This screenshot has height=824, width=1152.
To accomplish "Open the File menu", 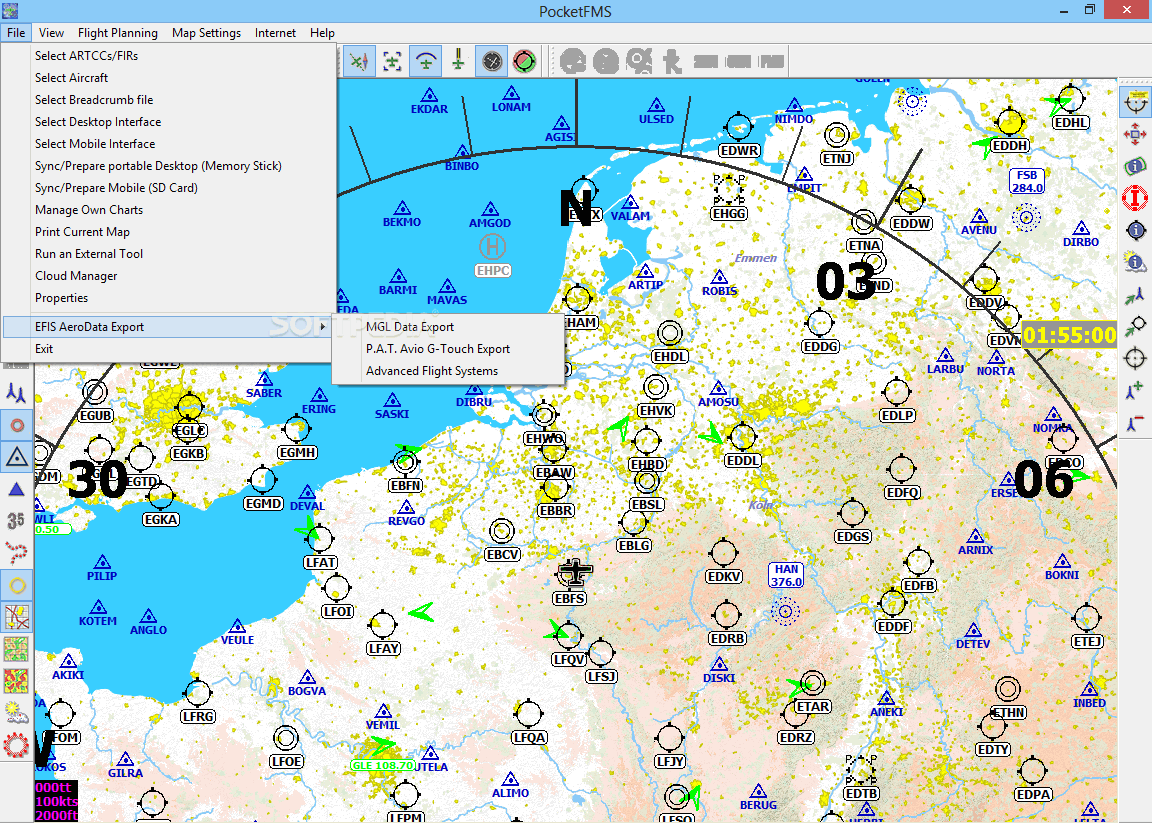I will [x=16, y=33].
